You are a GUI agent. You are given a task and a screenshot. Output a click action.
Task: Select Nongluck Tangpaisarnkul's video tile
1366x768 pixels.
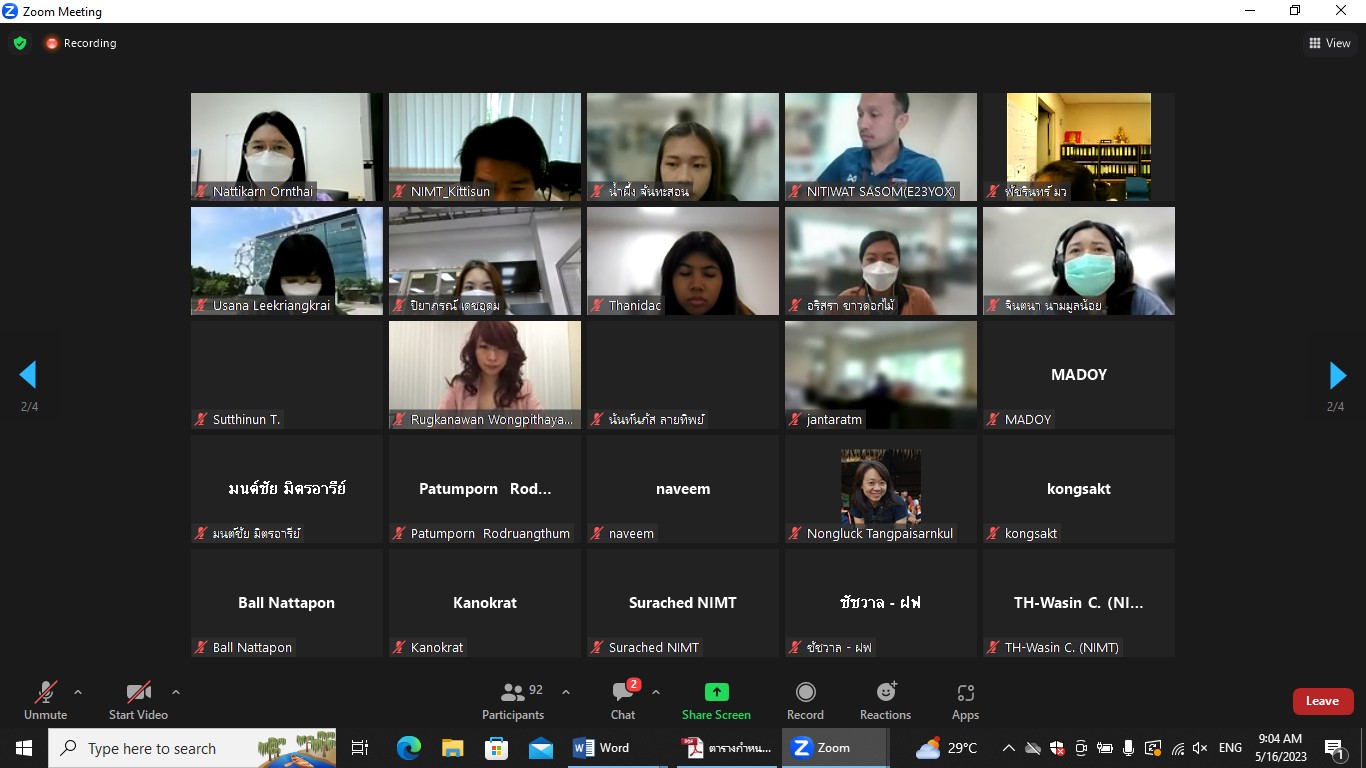click(880, 489)
